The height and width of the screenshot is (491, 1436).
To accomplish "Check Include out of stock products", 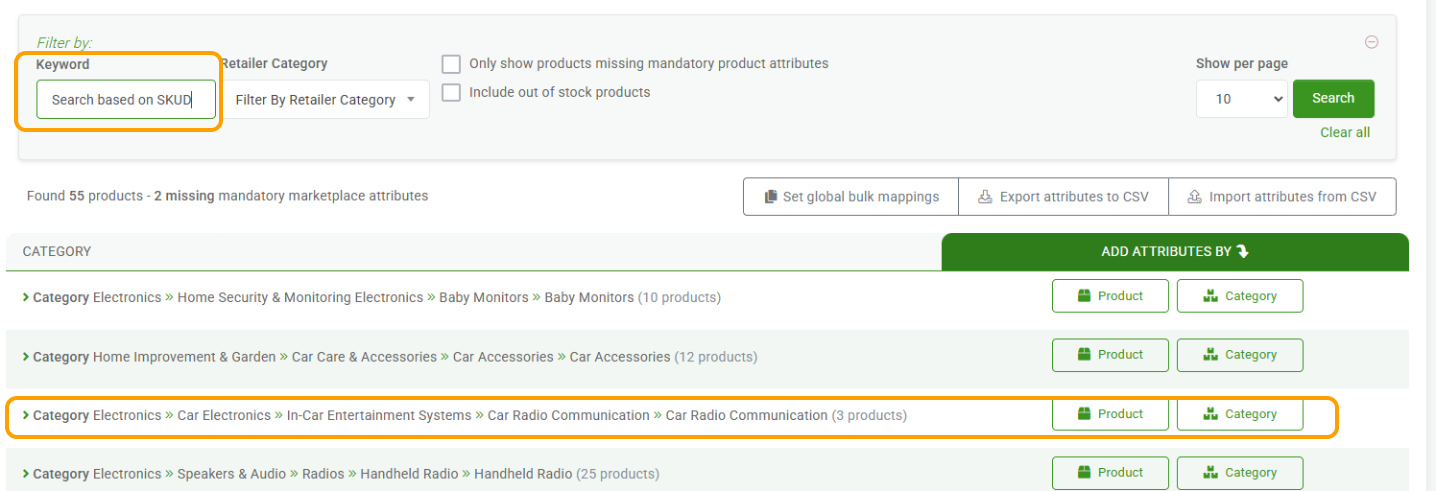I will 451,93.
